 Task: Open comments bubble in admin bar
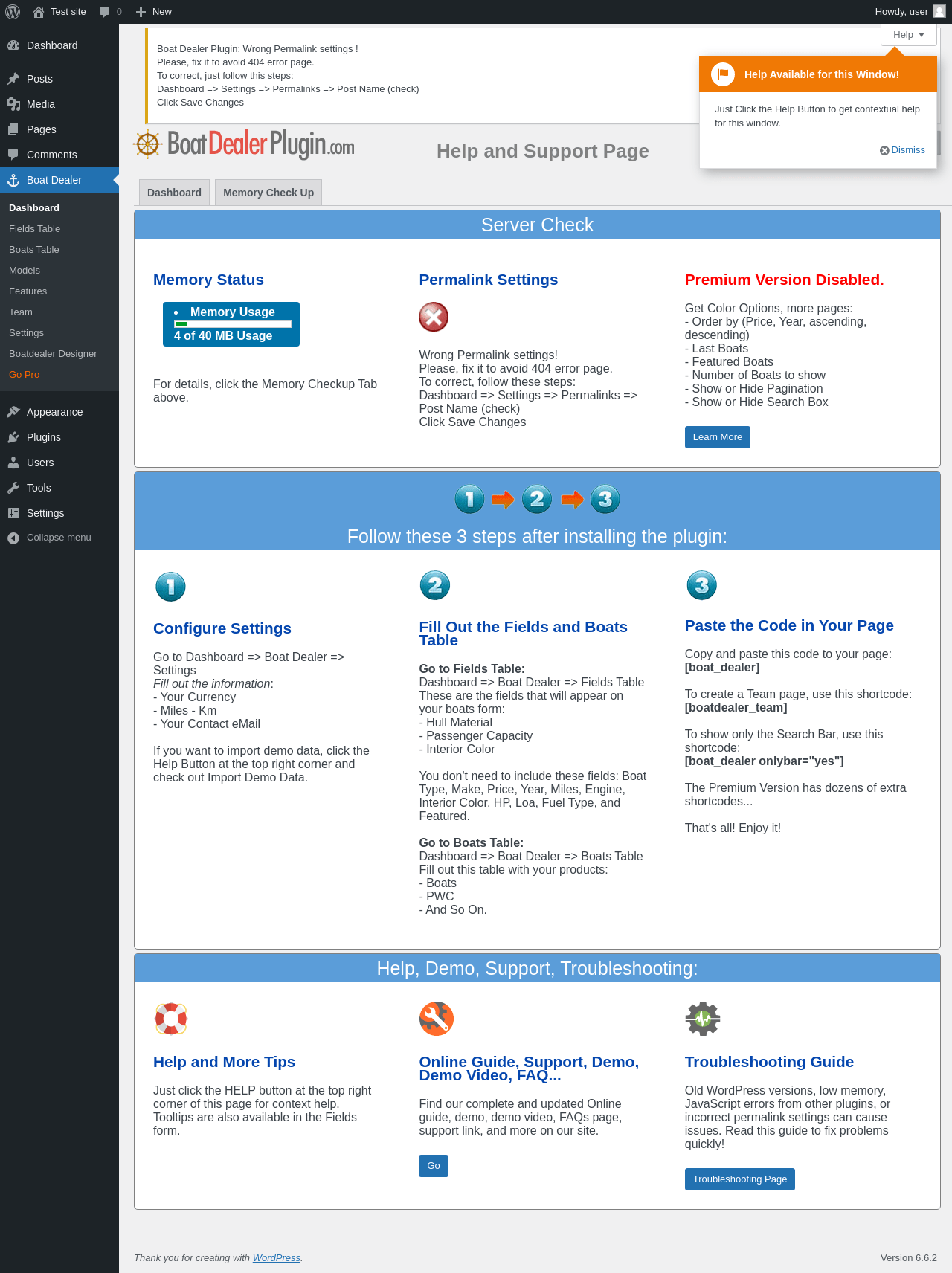click(x=104, y=12)
